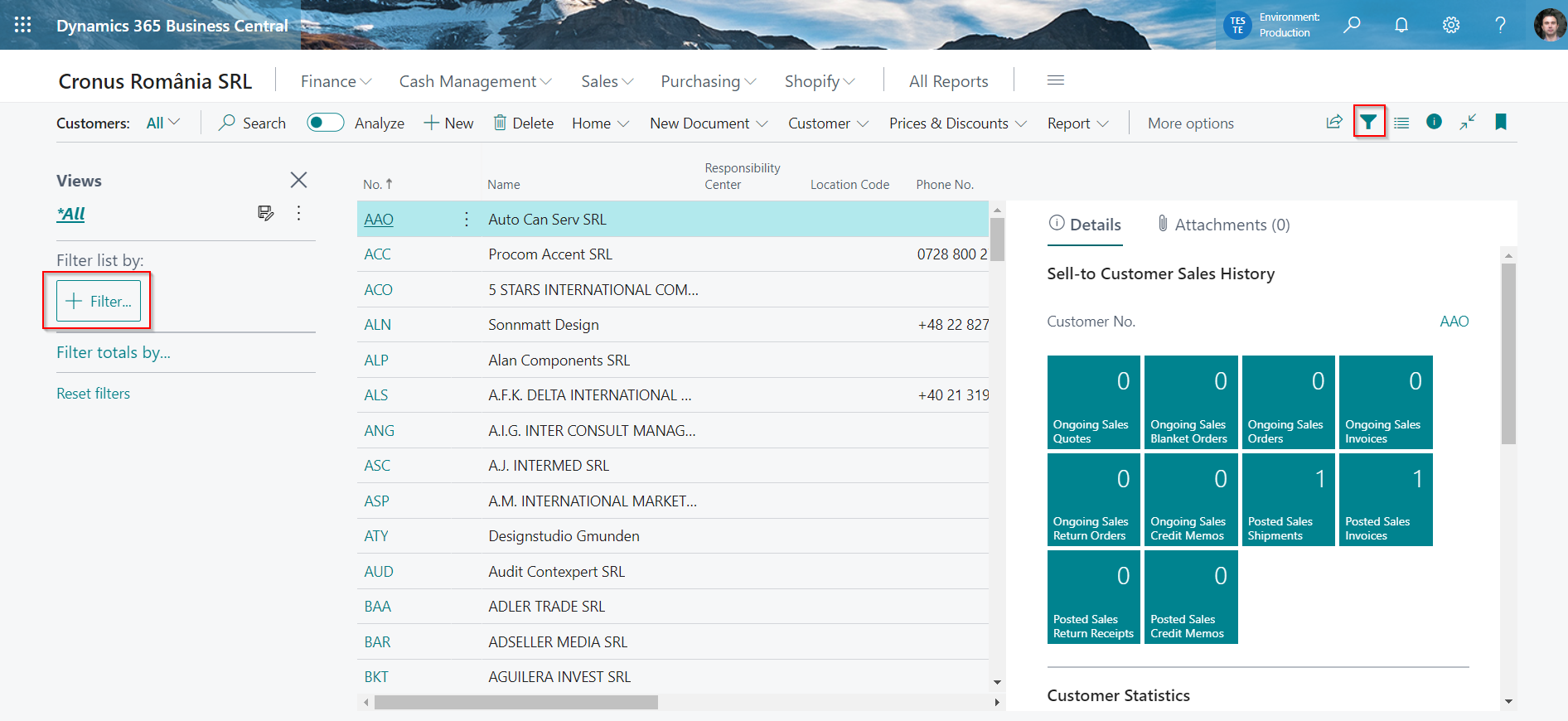Screen dimensions: 1568x721
Task: Click the FactBox vertical scrollbar
Action: tap(1508, 354)
